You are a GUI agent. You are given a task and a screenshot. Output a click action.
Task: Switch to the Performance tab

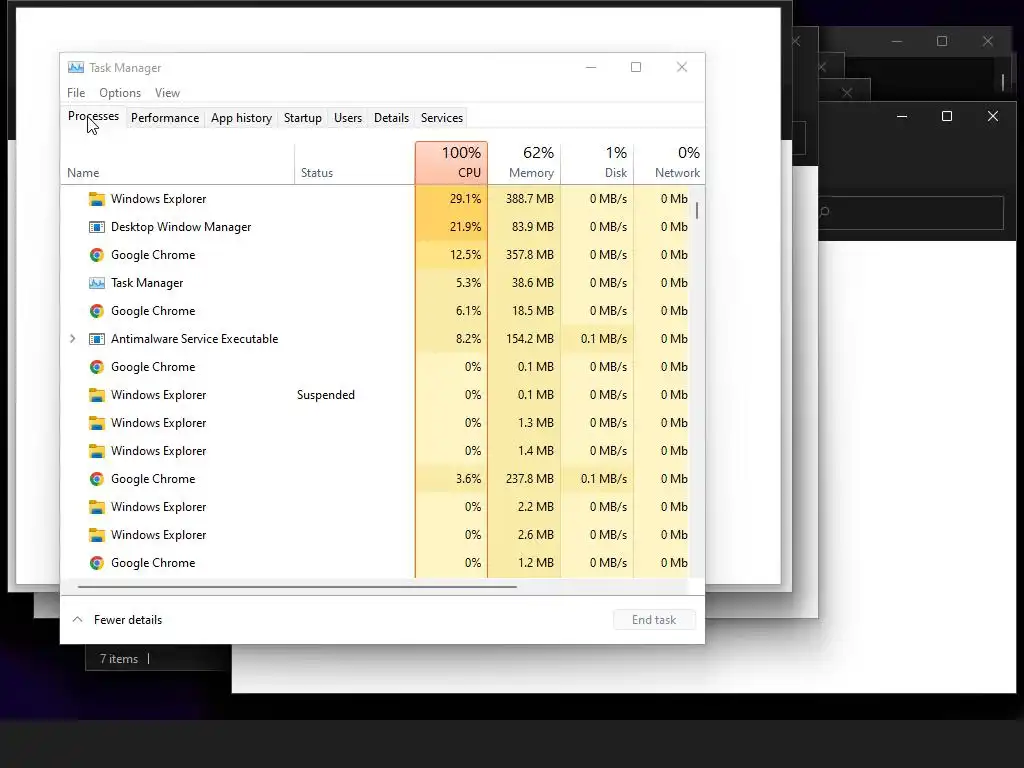click(165, 118)
